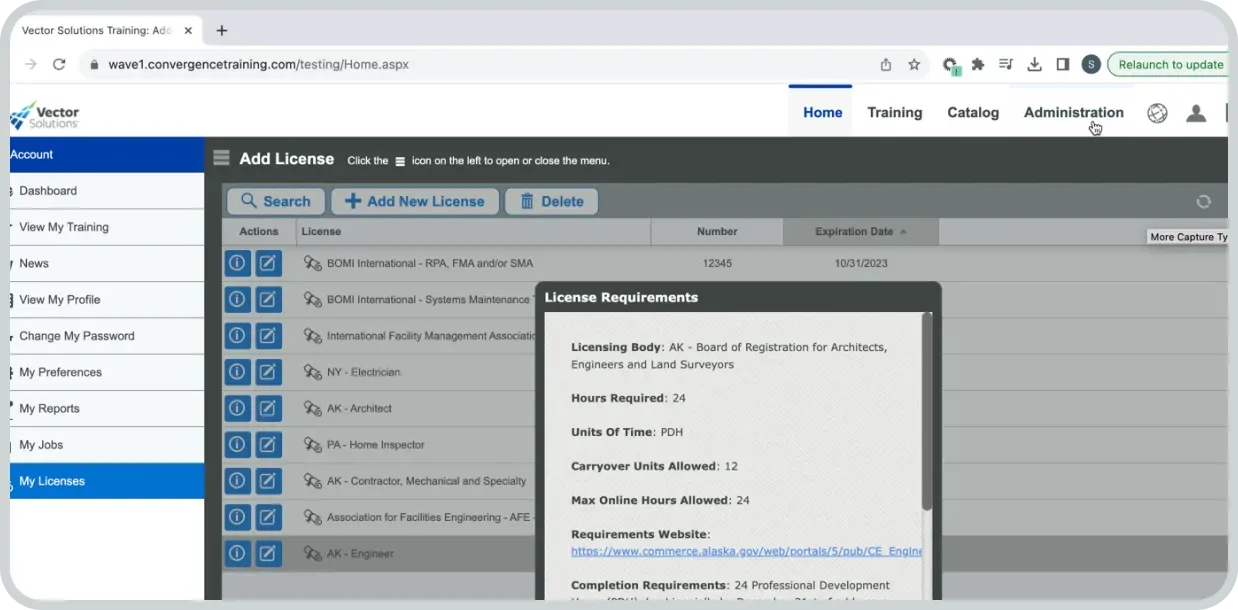The height and width of the screenshot is (610, 1238).
Task: Open Change My Password
Action: pyautogui.click(x=107, y=336)
